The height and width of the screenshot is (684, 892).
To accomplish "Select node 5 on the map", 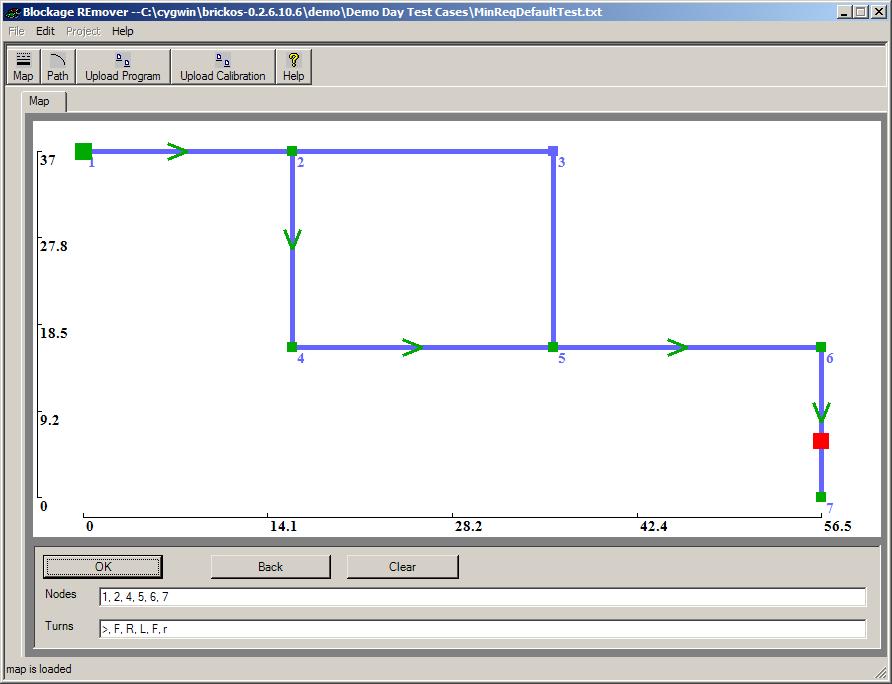I will point(552,347).
